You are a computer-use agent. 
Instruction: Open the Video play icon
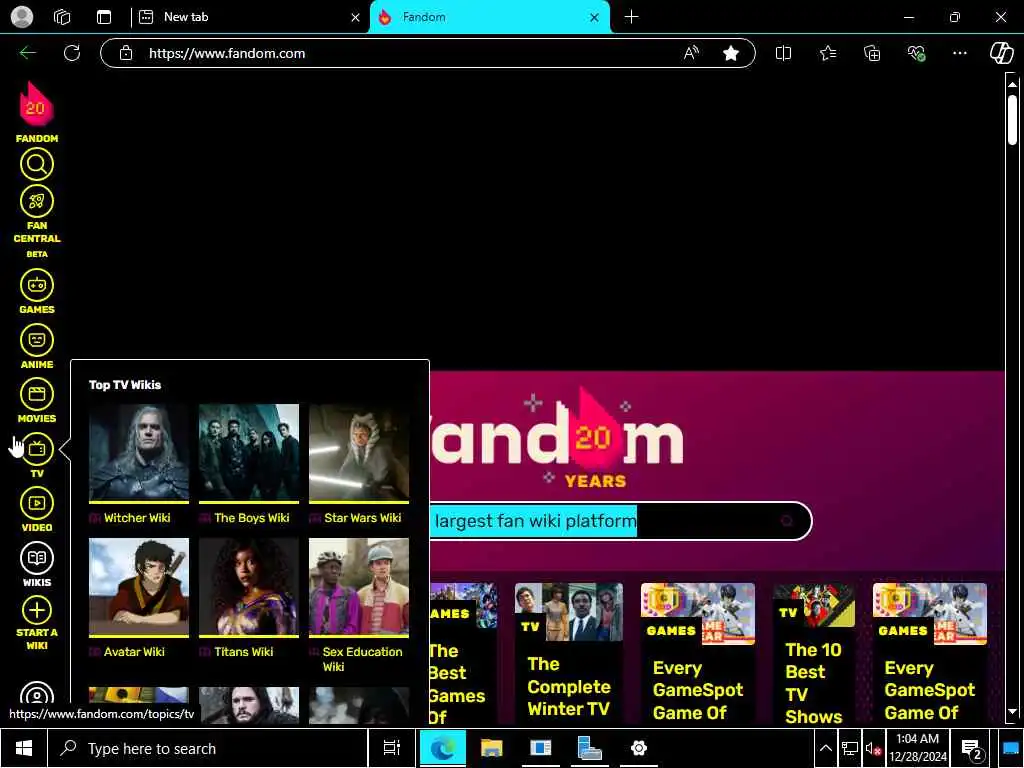(x=37, y=504)
